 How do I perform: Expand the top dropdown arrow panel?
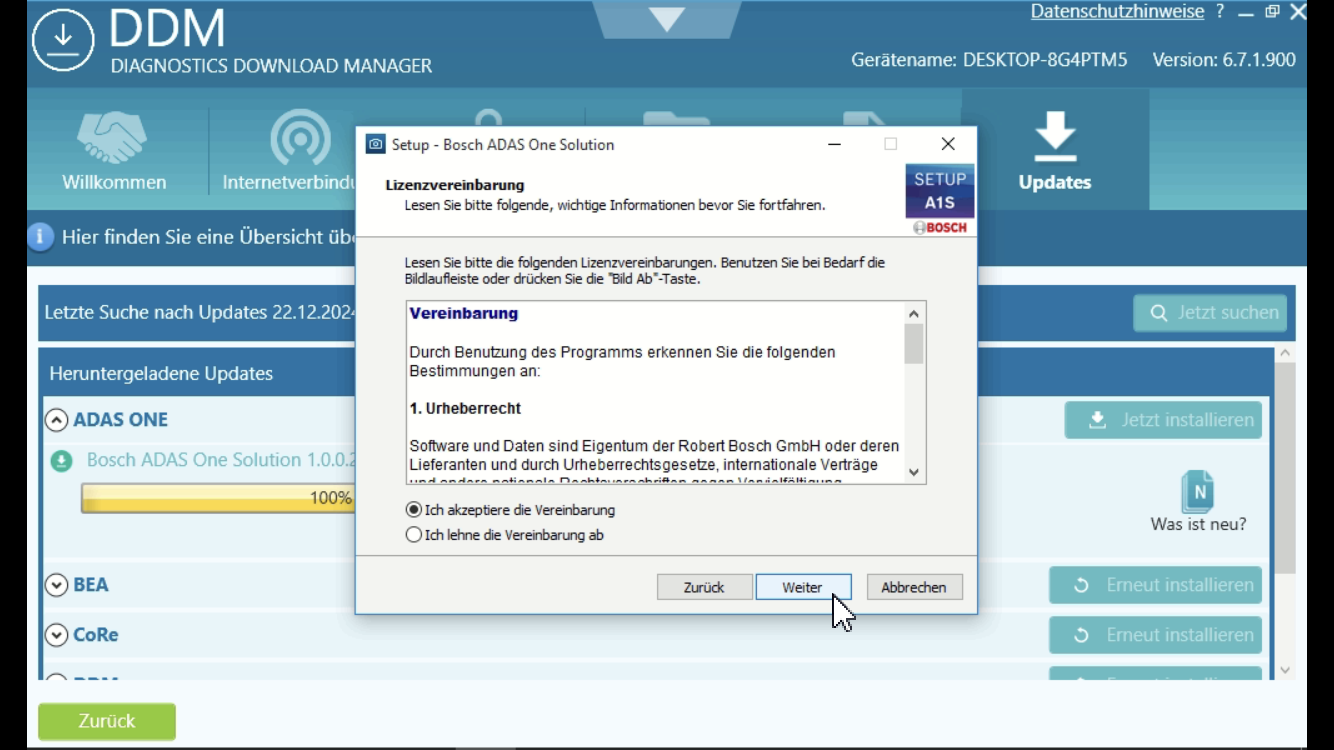pos(667,18)
